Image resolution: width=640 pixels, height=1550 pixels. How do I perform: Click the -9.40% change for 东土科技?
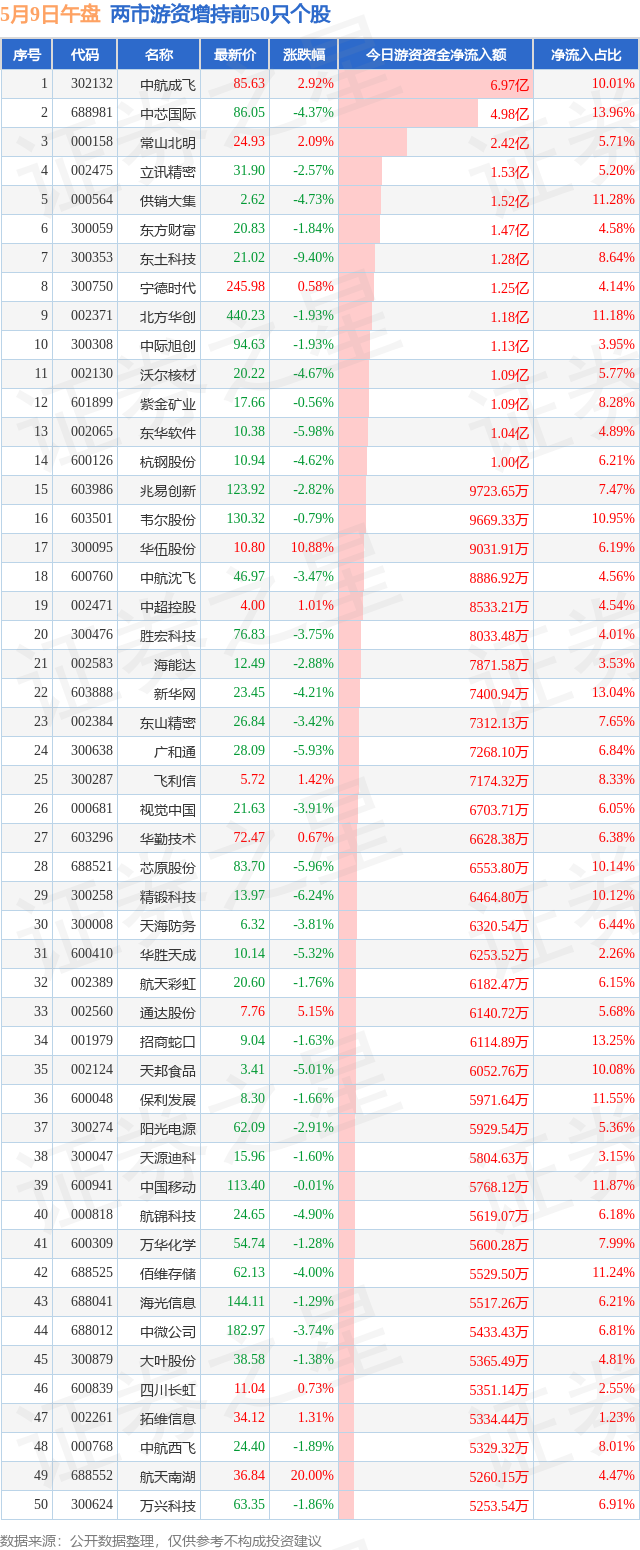pyautogui.click(x=314, y=258)
